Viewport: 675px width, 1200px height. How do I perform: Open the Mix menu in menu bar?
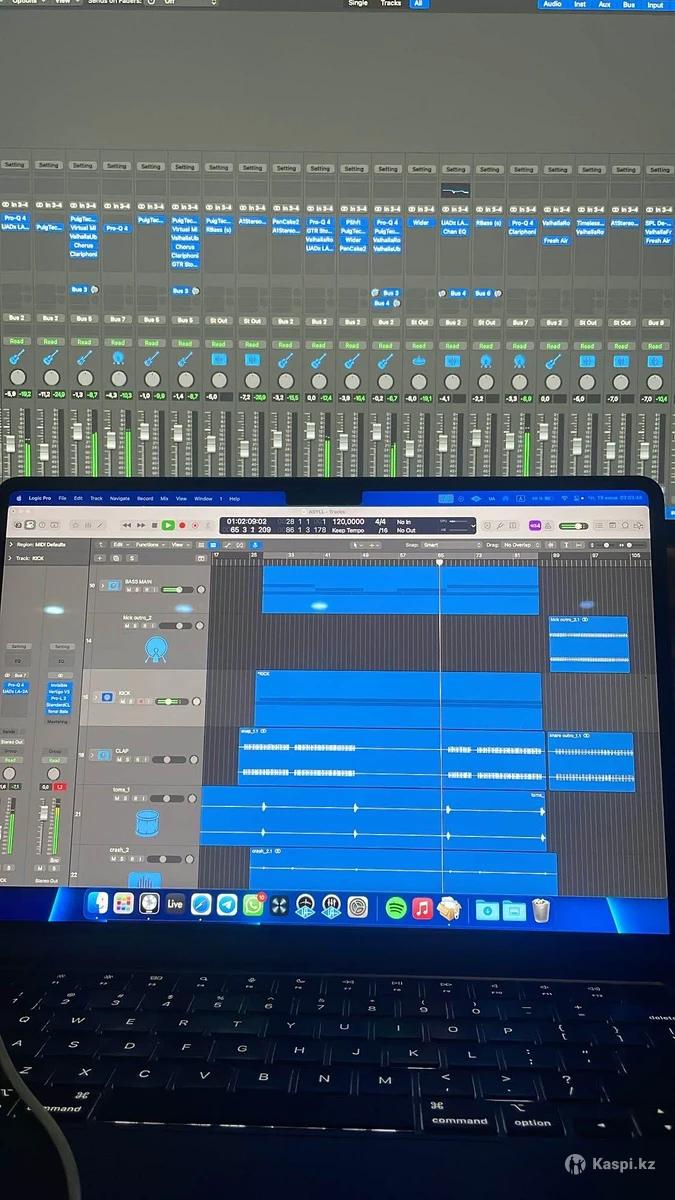165,498
